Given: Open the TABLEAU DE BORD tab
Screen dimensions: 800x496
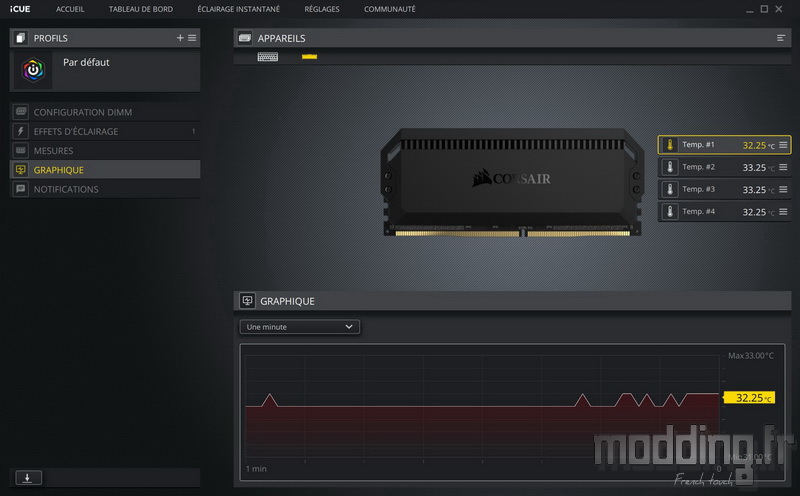Looking at the screenshot, I should click(x=141, y=9).
